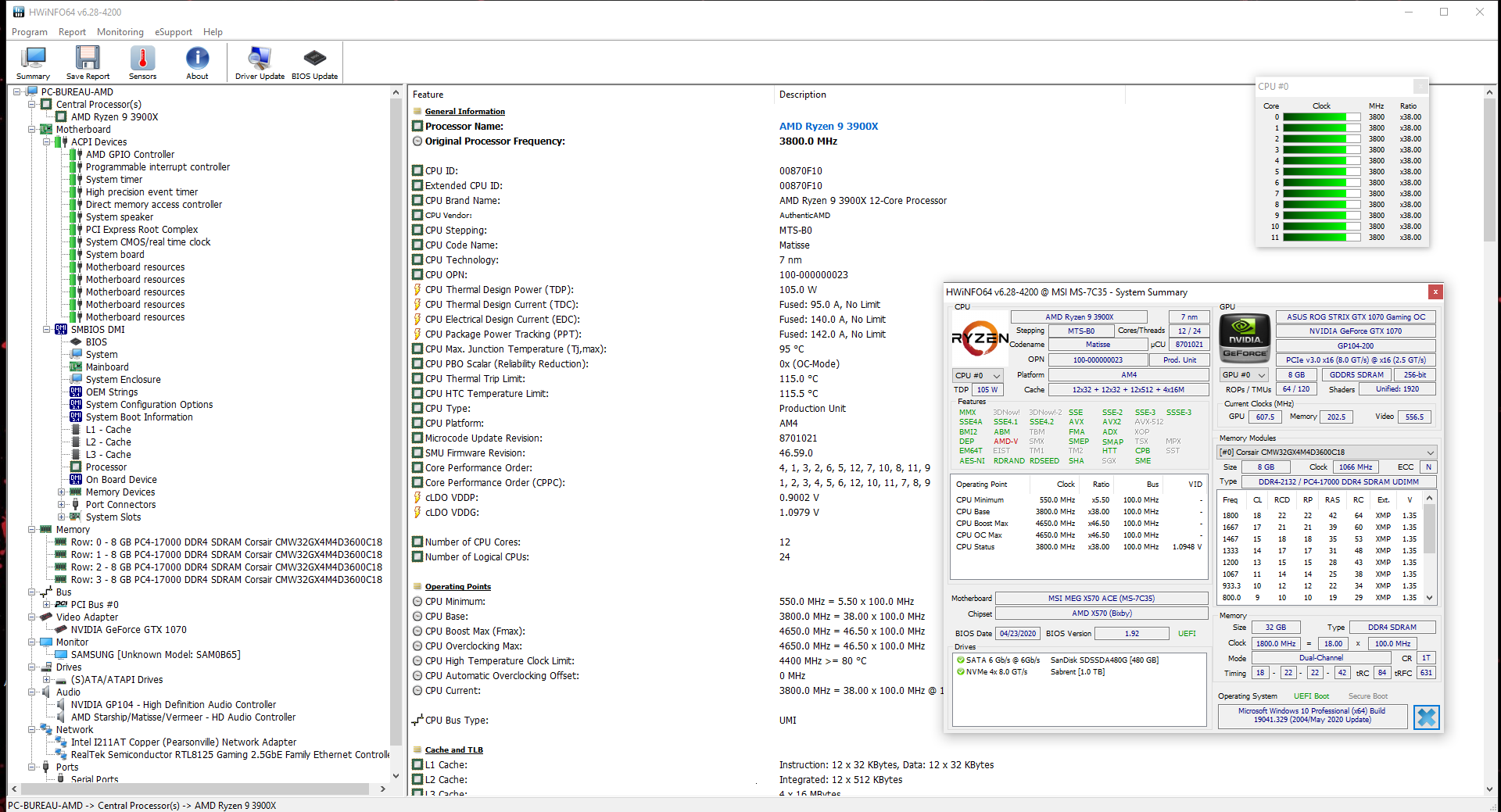
Task: Click the memory timings table scrollbar
Action: 1430,548
